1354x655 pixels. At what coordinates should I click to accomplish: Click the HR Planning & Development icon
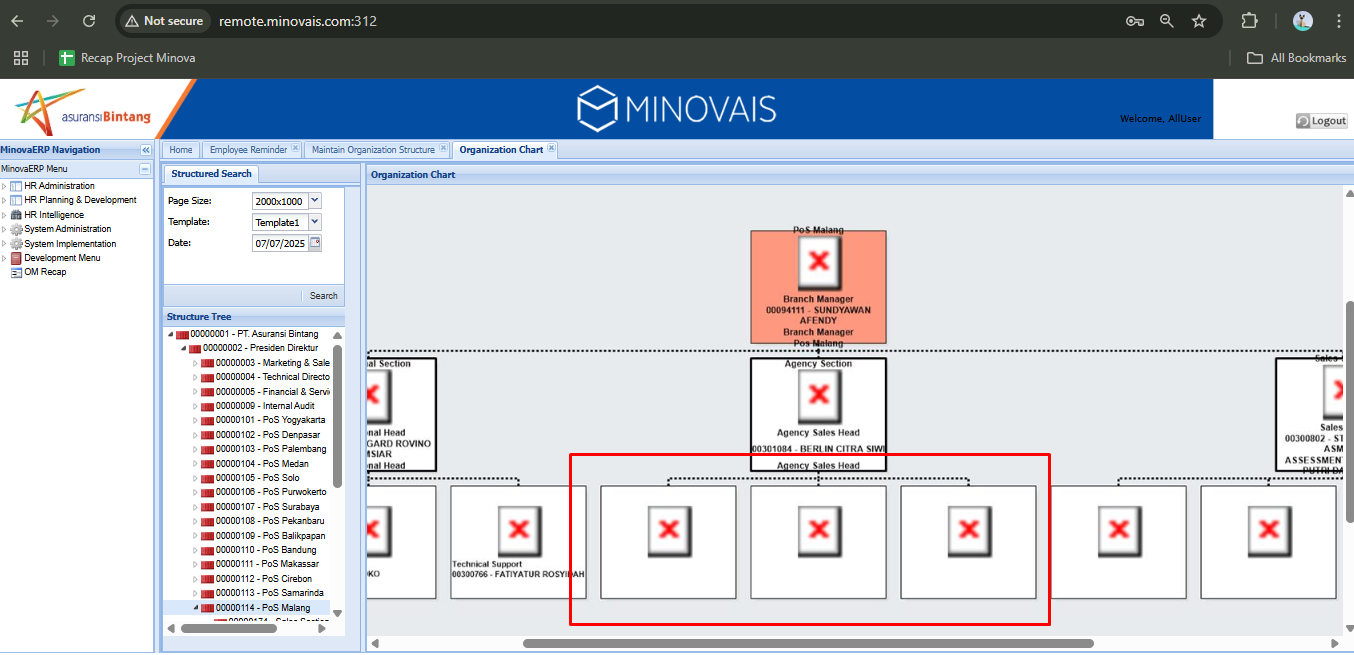16,200
